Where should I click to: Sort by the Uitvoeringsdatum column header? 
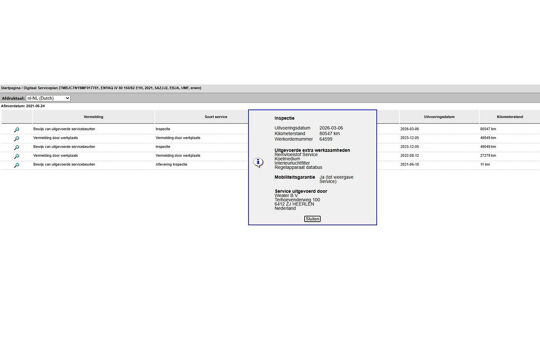[x=439, y=117]
